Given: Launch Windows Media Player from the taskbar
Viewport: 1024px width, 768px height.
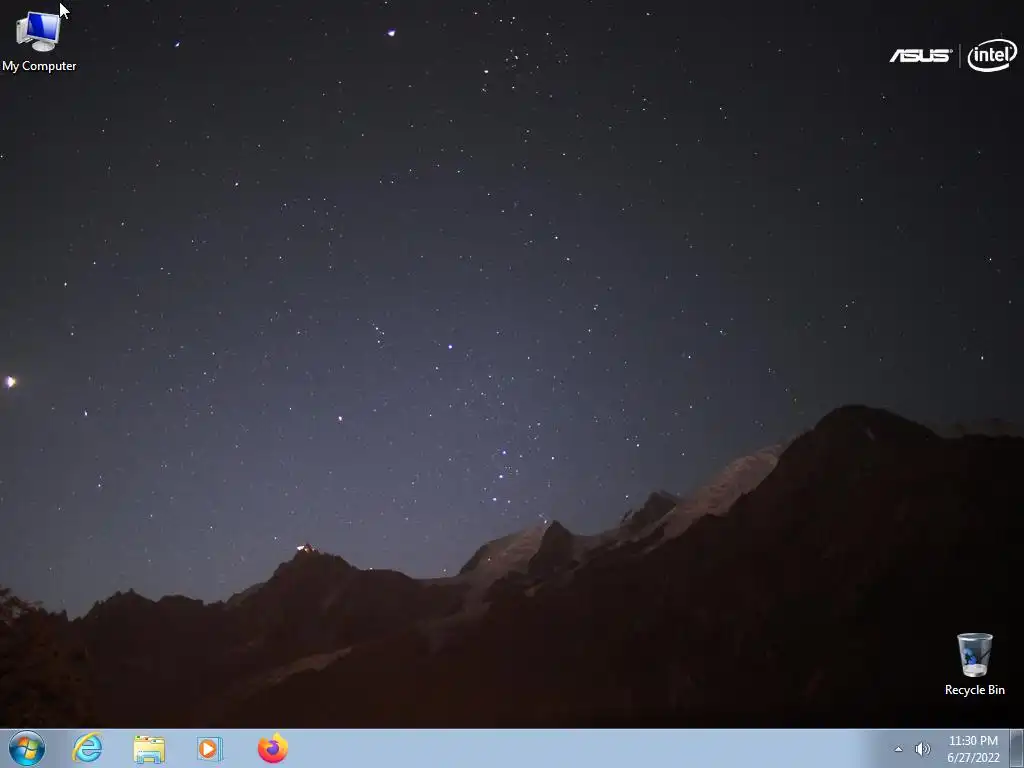Looking at the screenshot, I should [x=210, y=749].
